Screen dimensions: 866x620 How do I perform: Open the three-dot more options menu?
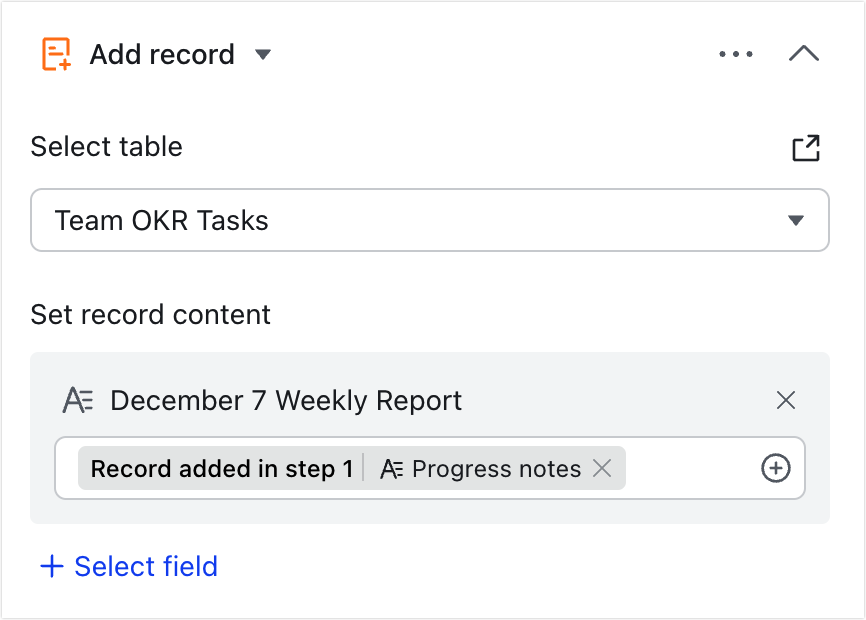[x=736, y=54]
